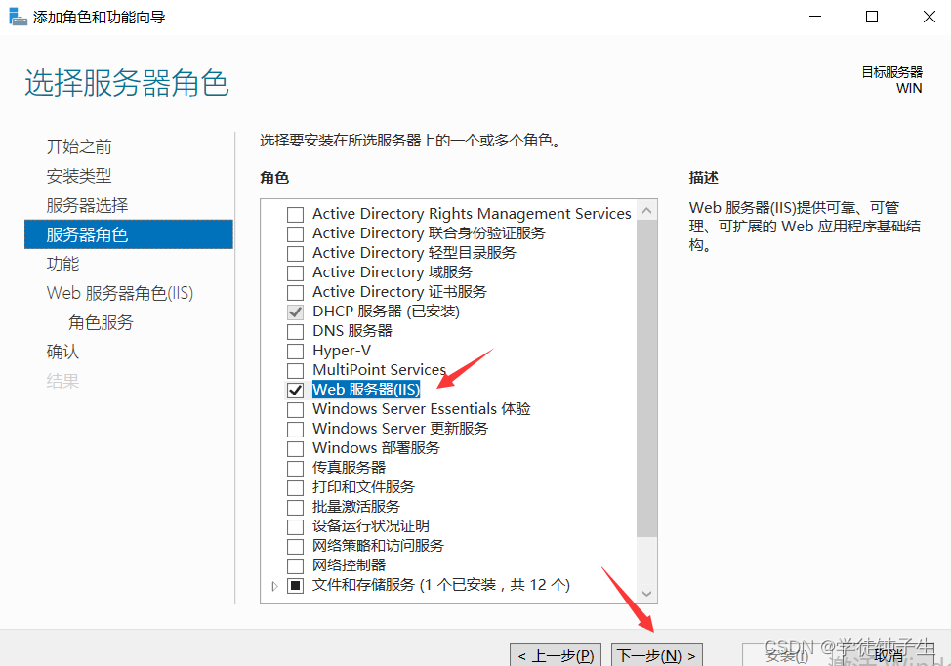This screenshot has height=666, width=951.
Task: Expand the 文件和存储服务 tree node
Action: click(274, 586)
